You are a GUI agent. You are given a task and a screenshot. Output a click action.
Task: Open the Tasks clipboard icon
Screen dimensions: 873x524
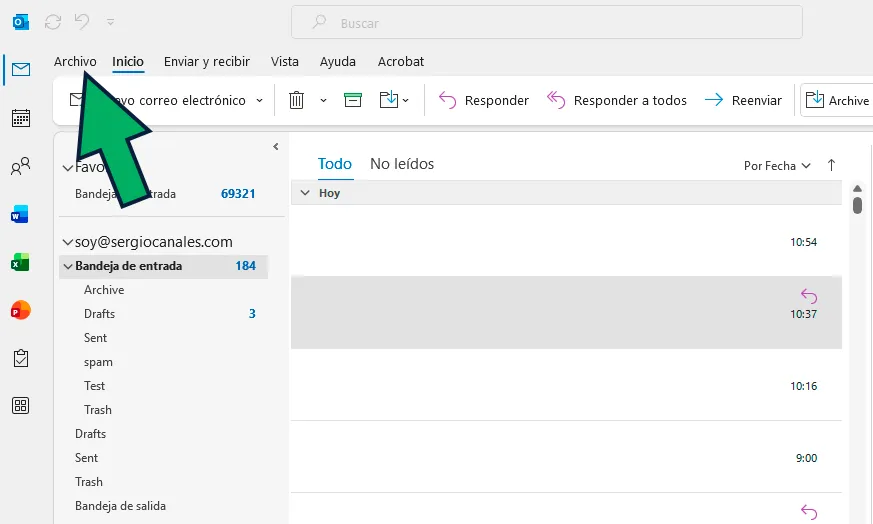21,358
